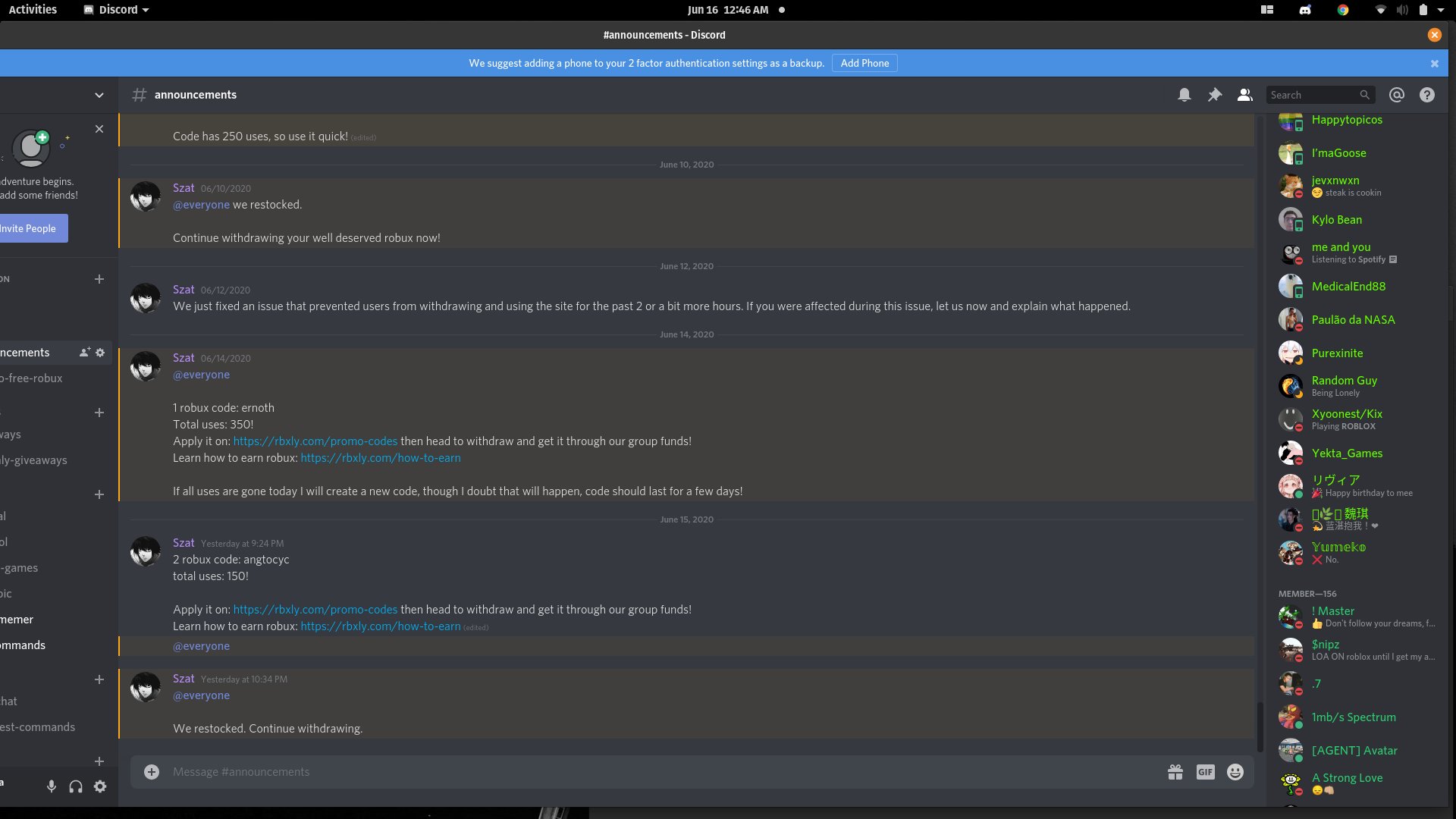The image size is (1456, 819).
Task: Edit announcements channel settings gear
Action: (100, 353)
